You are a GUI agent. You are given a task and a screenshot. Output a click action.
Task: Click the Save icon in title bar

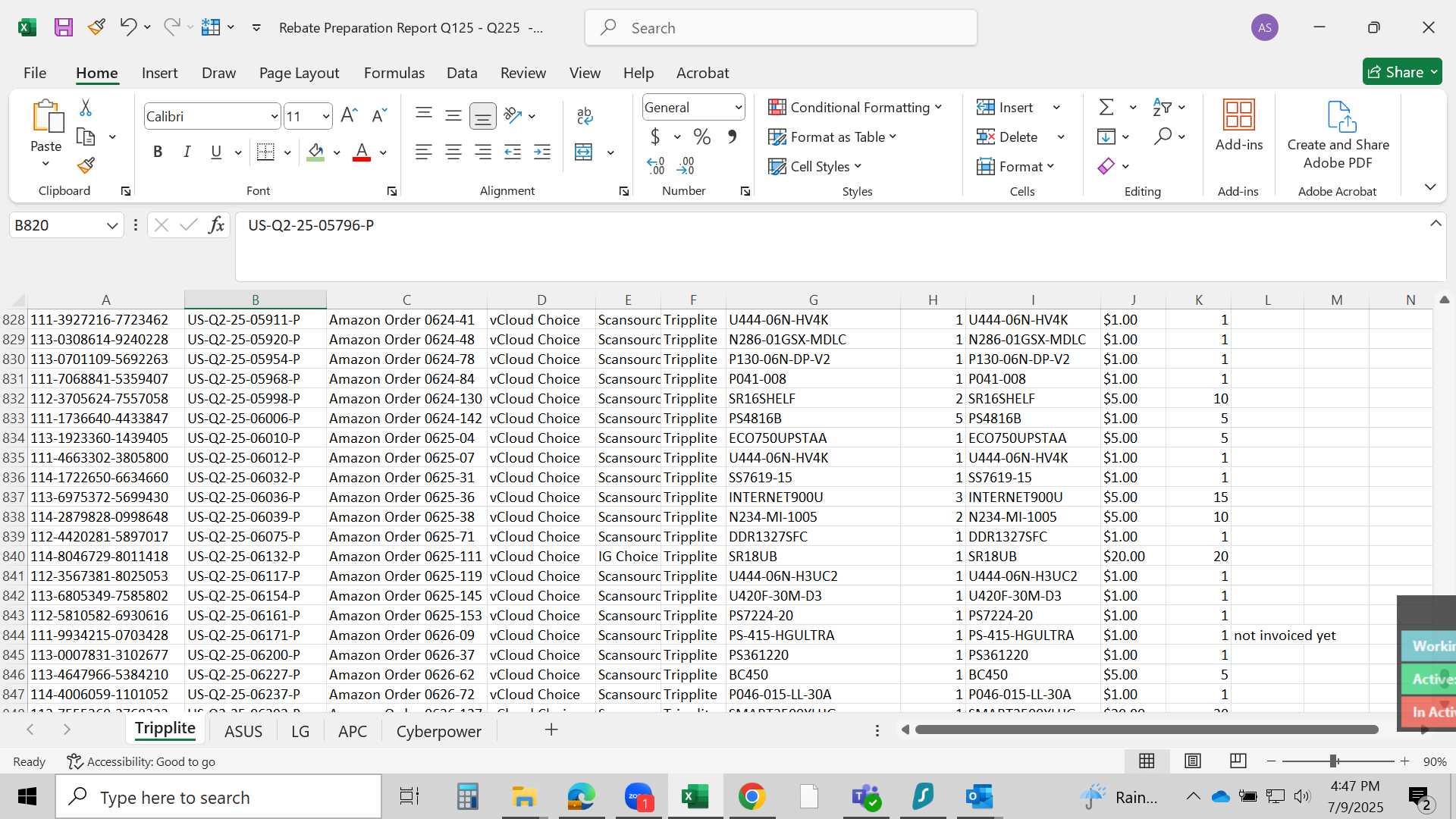[x=64, y=28]
